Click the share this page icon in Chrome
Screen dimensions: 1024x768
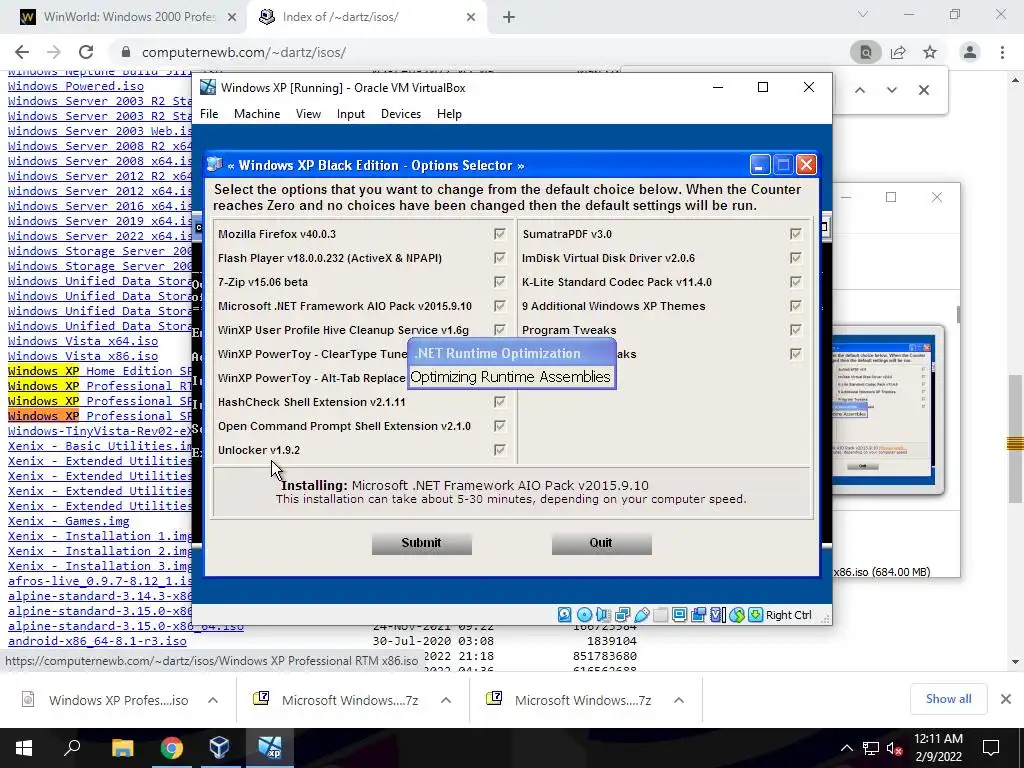pos(898,52)
